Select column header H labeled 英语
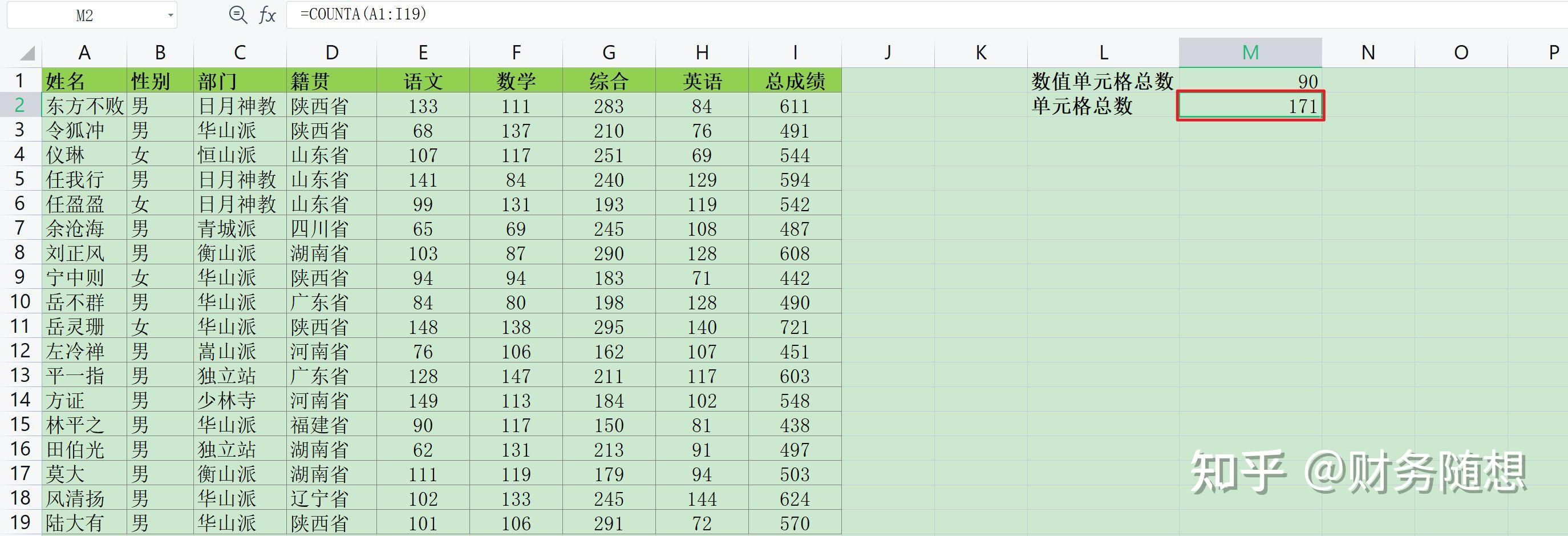This screenshot has width=1568, height=536. point(701,53)
